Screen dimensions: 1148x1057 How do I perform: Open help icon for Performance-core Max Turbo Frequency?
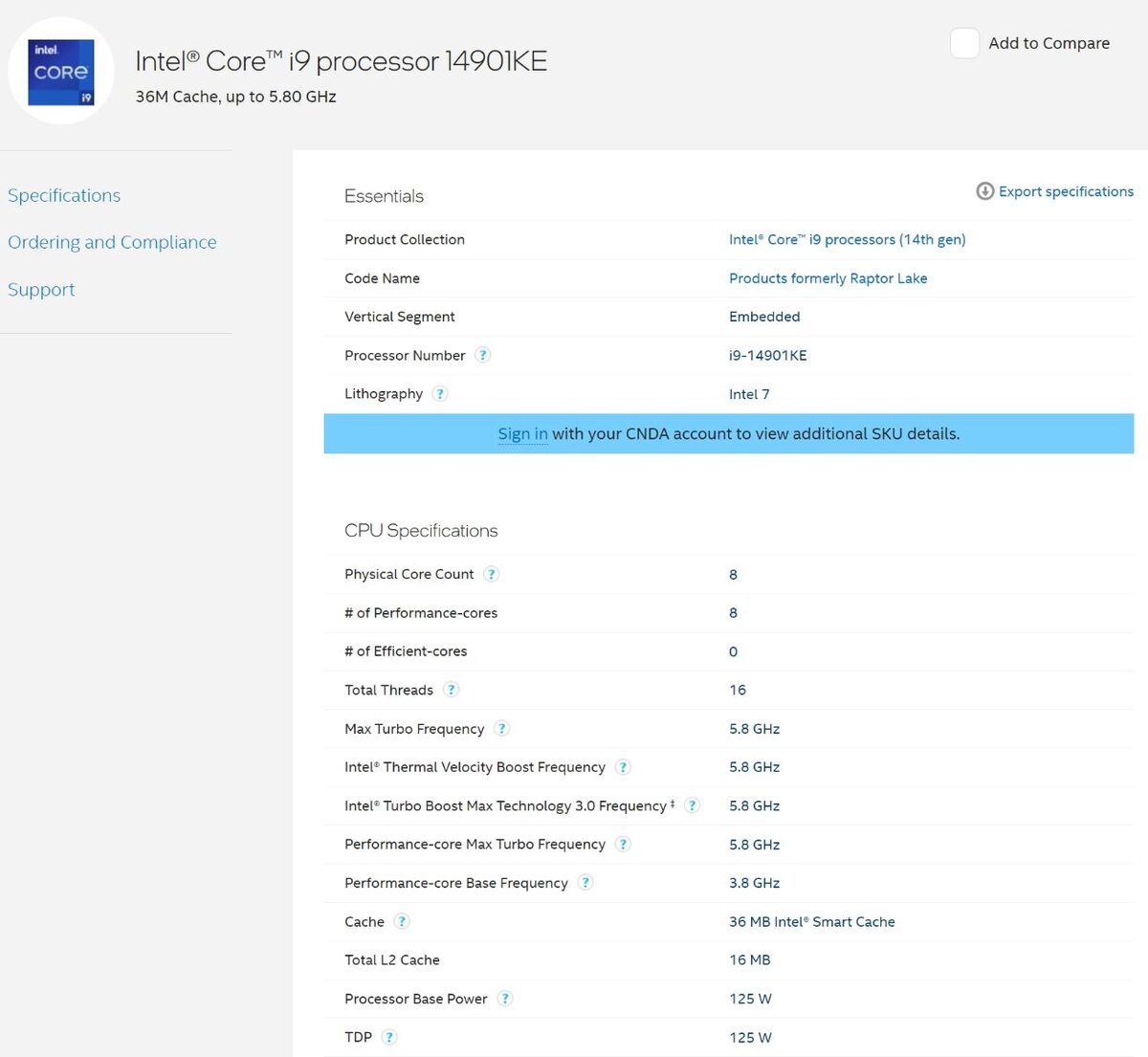click(x=623, y=845)
